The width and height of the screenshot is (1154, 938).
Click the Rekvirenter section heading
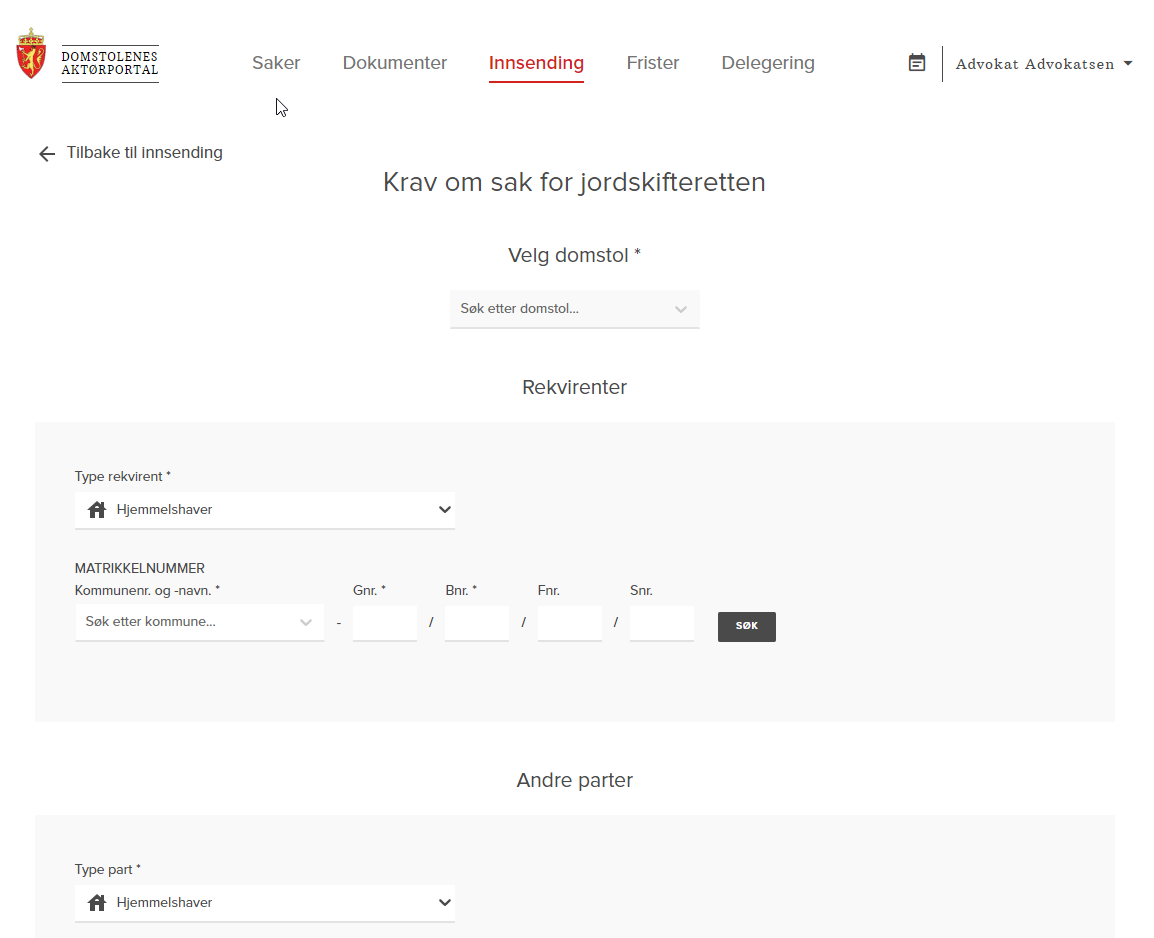tap(575, 388)
